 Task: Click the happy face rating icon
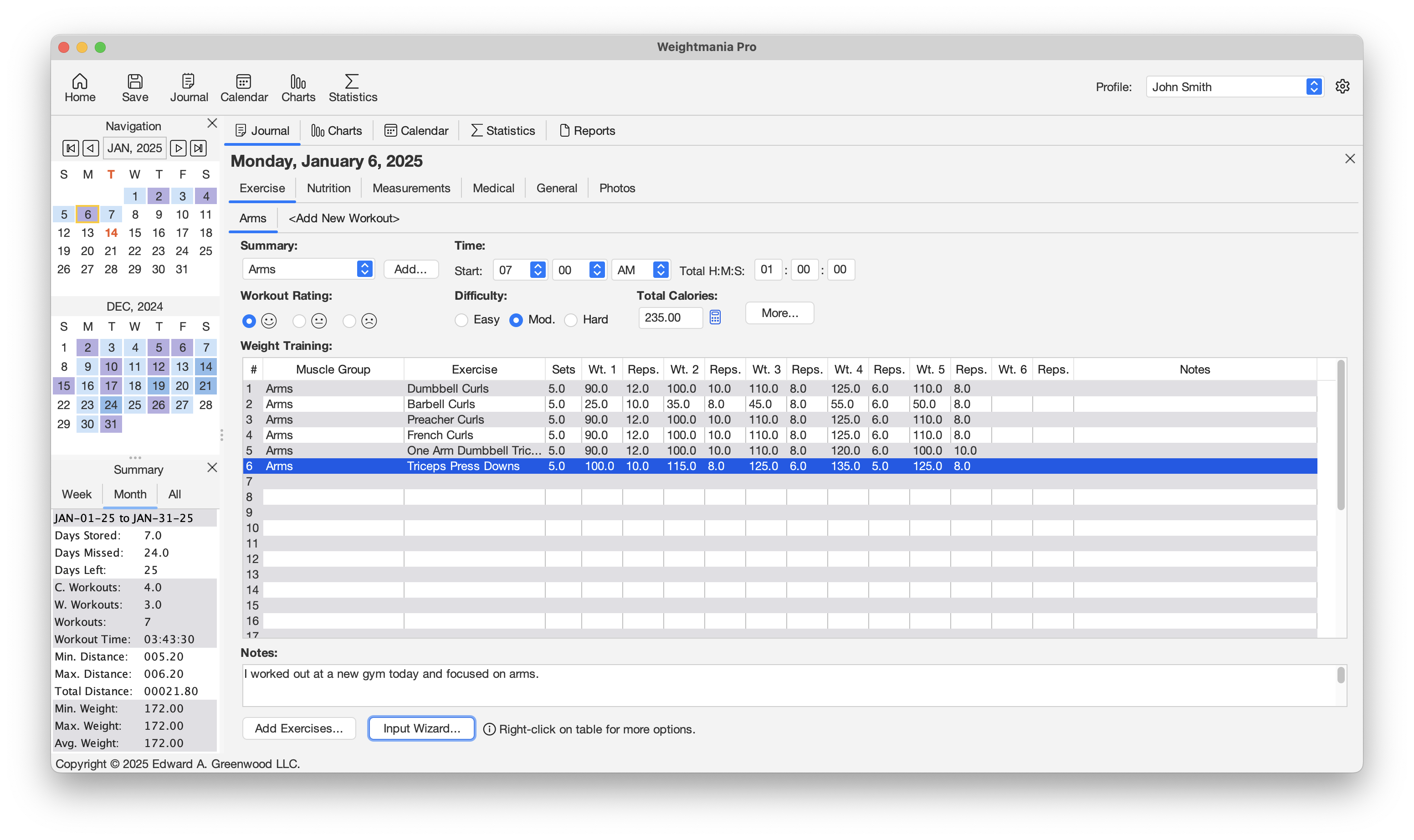[269, 321]
